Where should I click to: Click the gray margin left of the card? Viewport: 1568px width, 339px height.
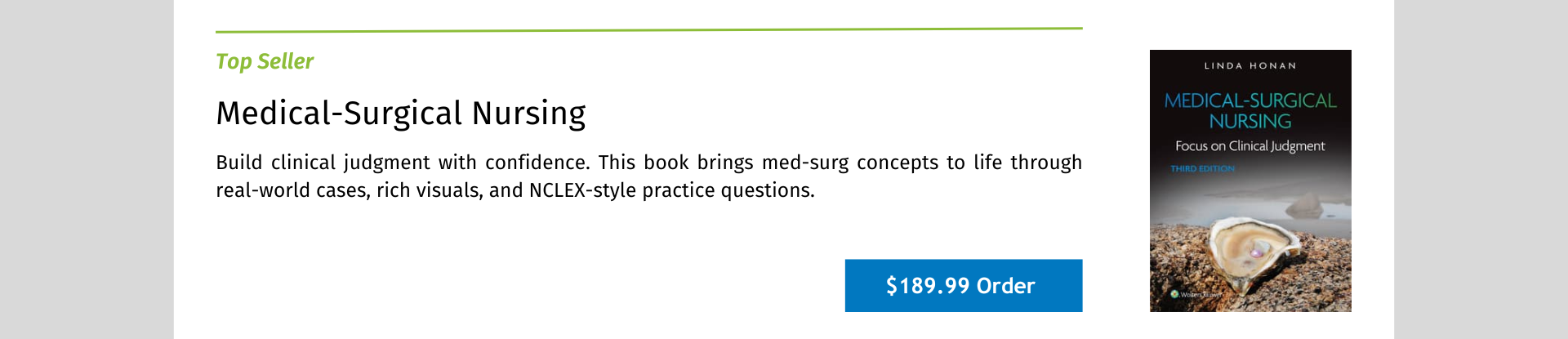(x=87, y=169)
